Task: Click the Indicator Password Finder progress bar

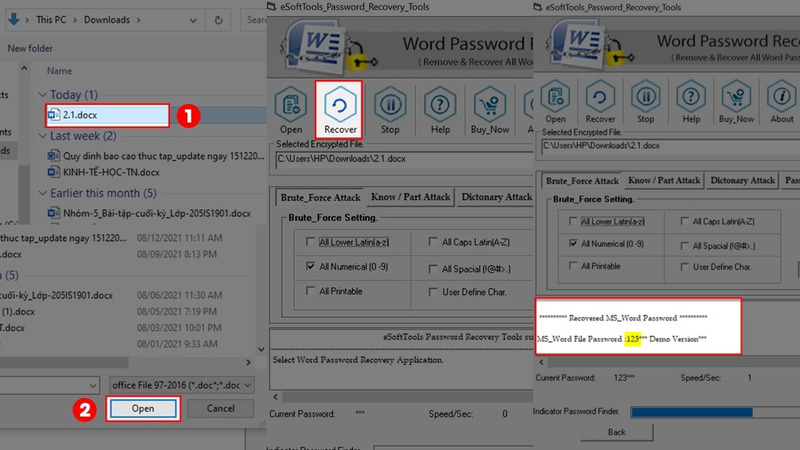Action: click(715, 412)
